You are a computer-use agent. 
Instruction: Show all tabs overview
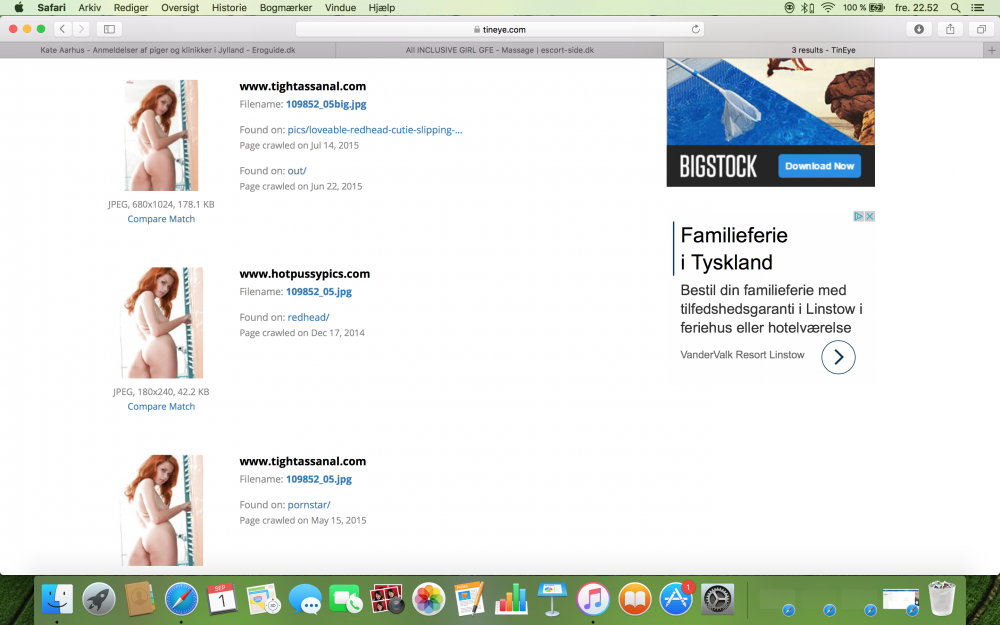[x=981, y=29]
